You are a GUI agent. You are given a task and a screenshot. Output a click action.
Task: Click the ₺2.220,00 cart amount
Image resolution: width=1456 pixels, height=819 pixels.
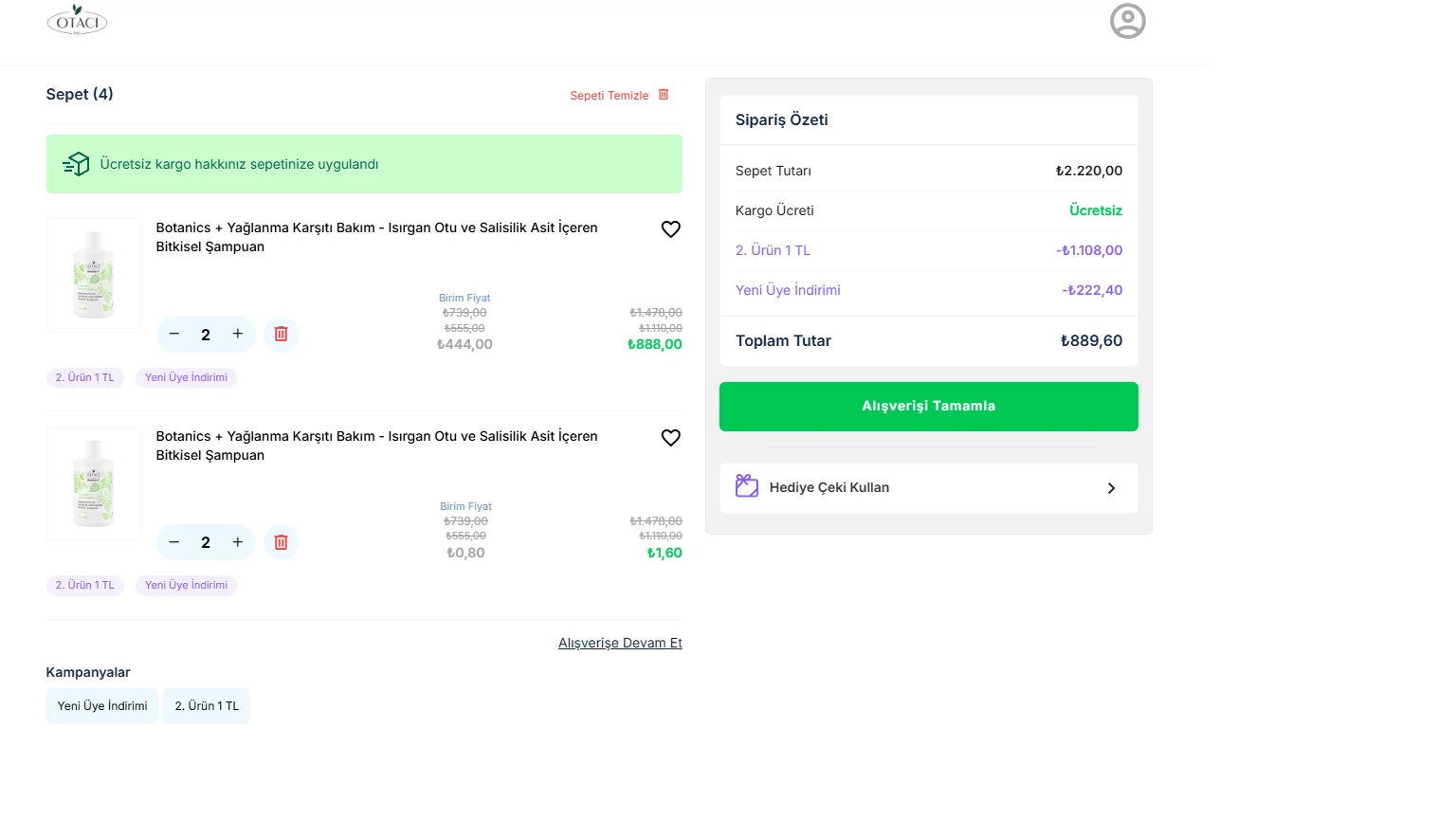click(1089, 171)
